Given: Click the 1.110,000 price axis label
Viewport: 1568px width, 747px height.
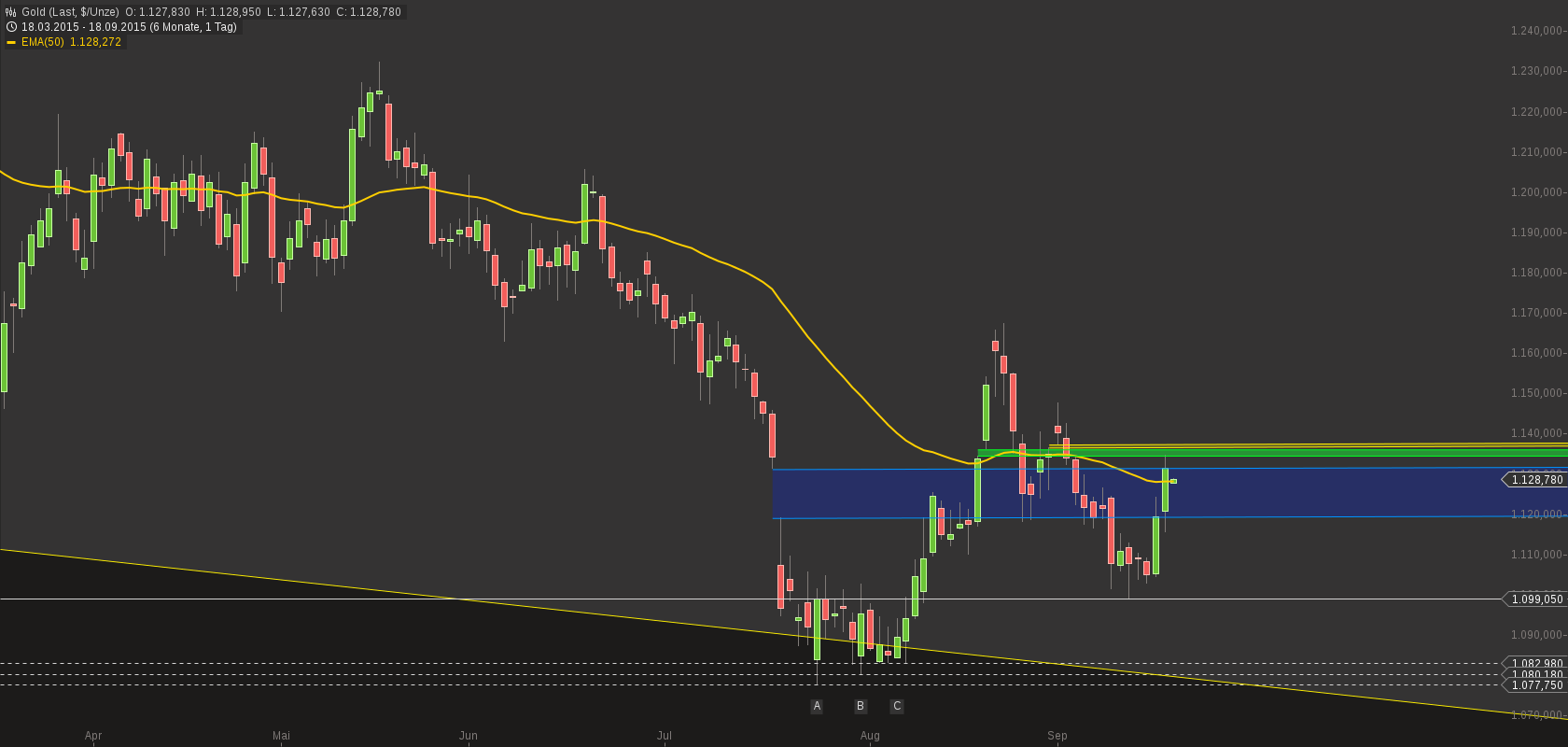Looking at the screenshot, I should tap(1536, 555).
